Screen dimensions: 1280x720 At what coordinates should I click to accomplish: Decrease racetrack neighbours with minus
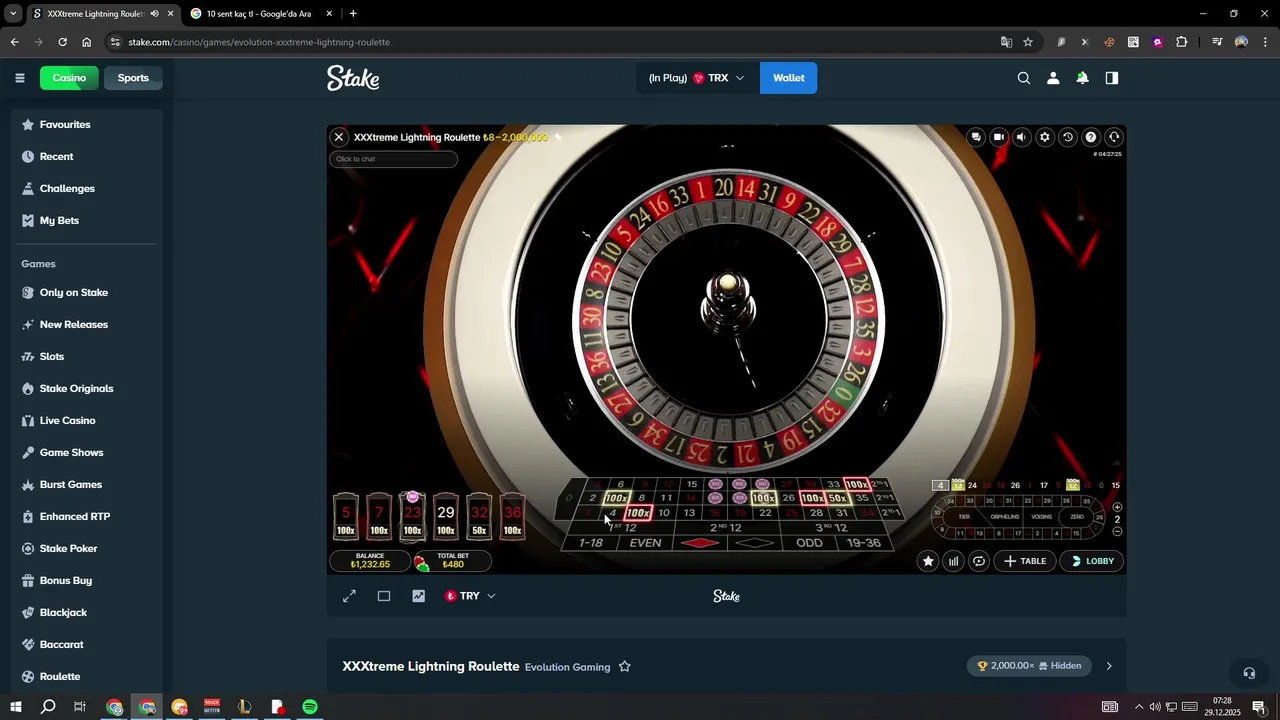click(x=1117, y=532)
